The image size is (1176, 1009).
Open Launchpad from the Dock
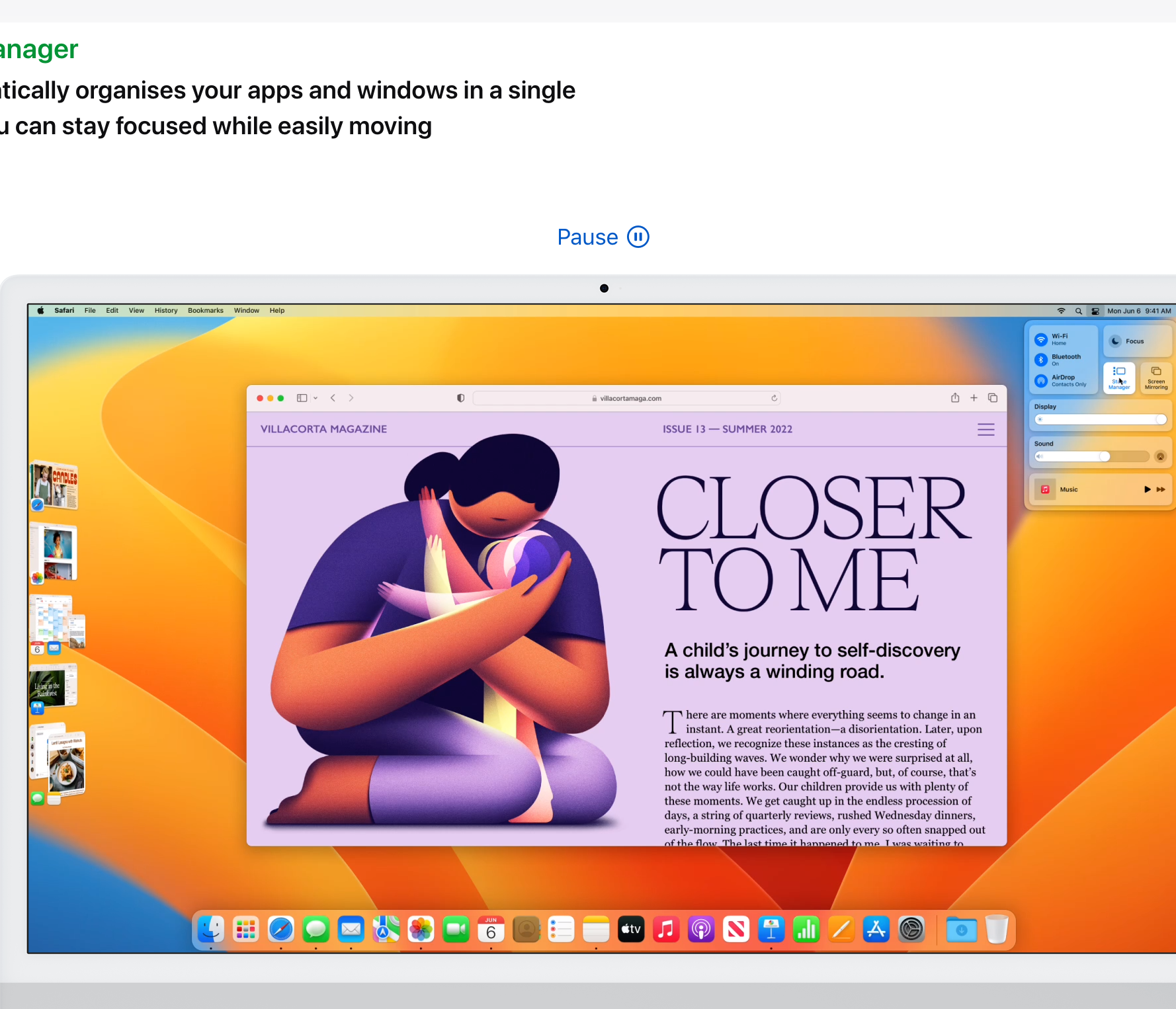(x=246, y=930)
